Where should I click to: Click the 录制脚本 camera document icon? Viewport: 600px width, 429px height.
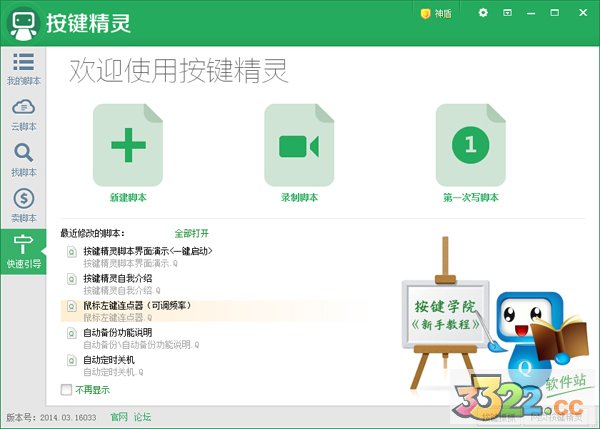point(299,145)
